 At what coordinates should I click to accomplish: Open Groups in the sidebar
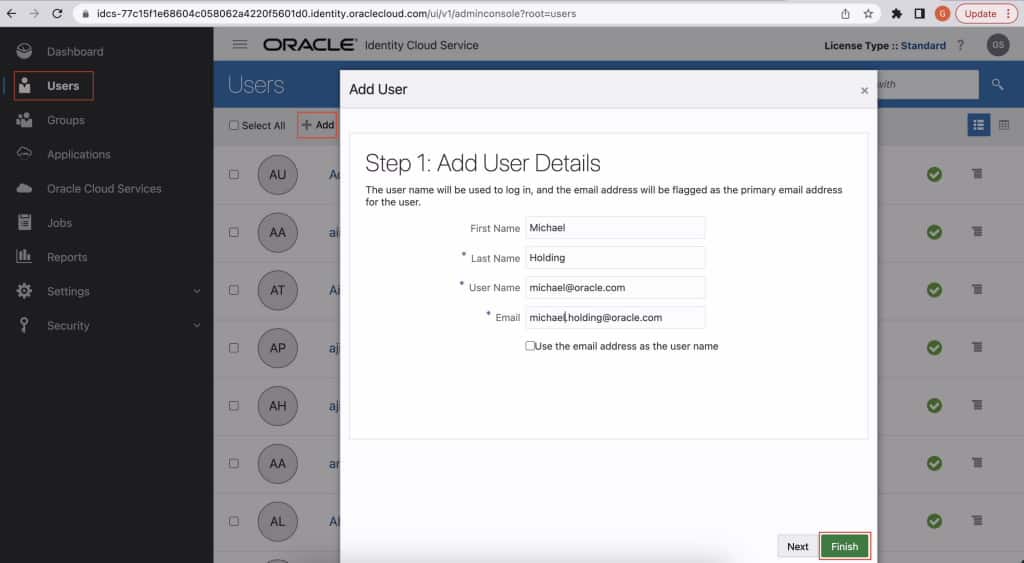[65, 120]
